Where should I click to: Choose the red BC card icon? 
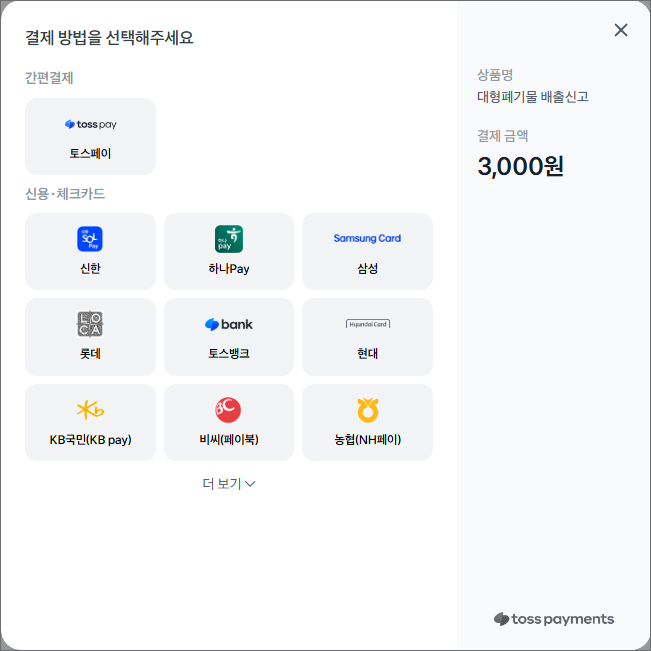pos(229,410)
